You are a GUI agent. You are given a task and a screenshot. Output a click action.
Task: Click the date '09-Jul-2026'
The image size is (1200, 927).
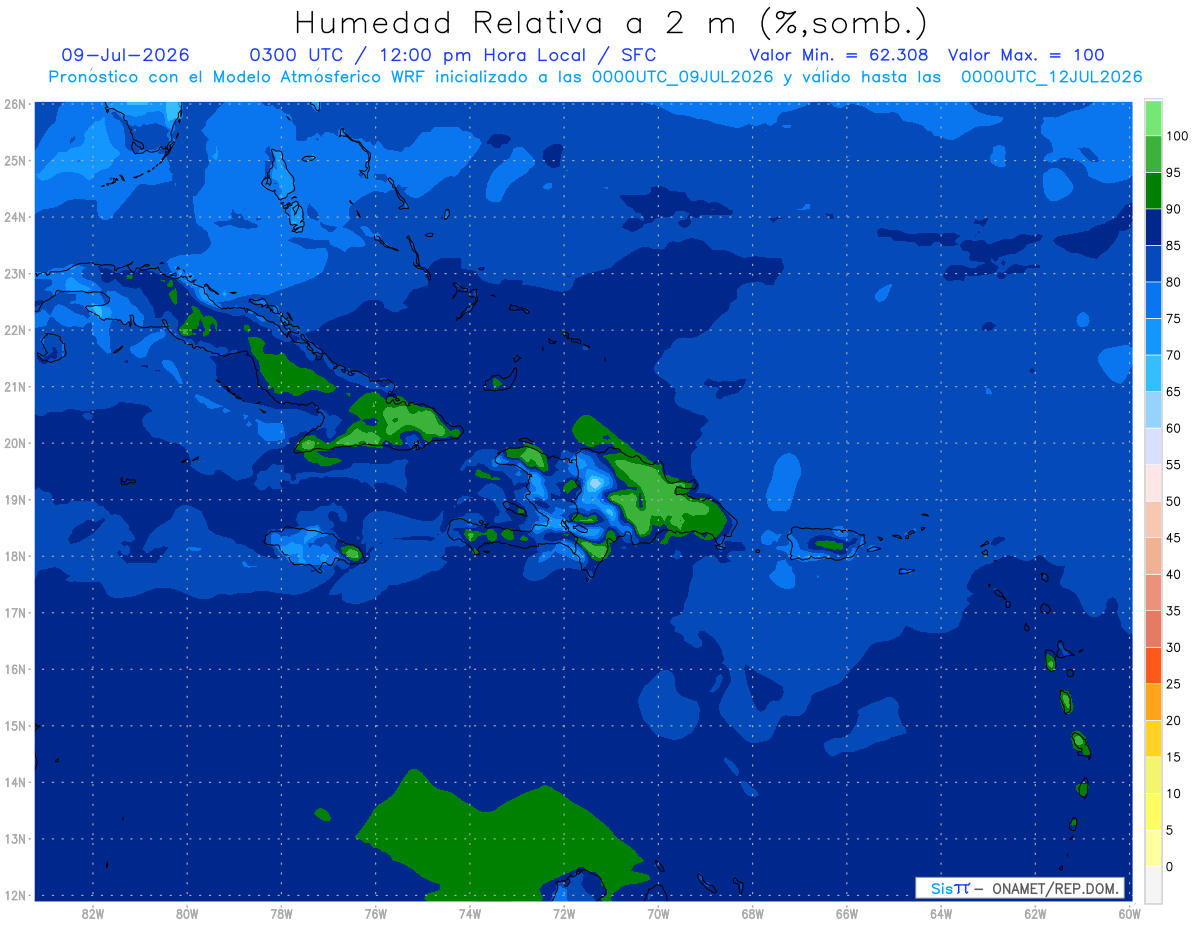tap(125, 55)
